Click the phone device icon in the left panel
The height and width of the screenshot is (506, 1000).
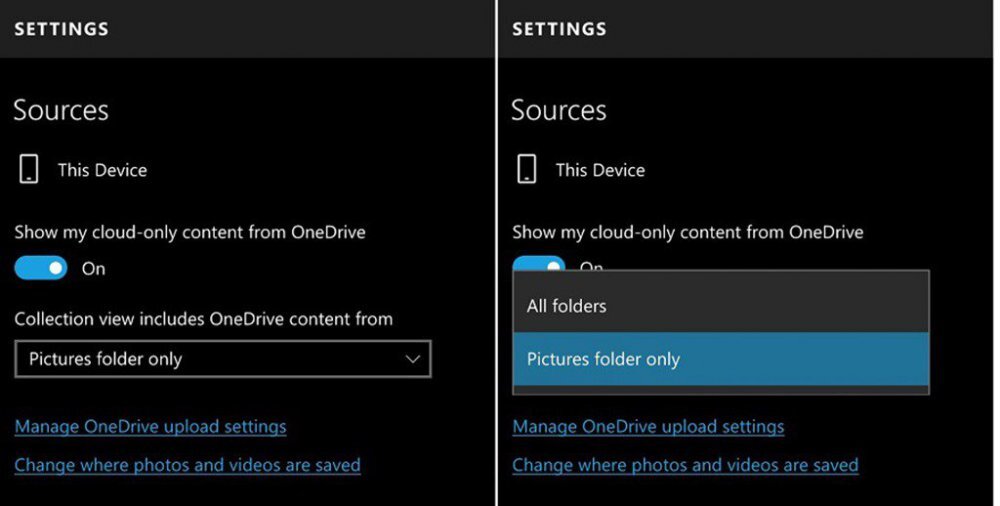29,169
